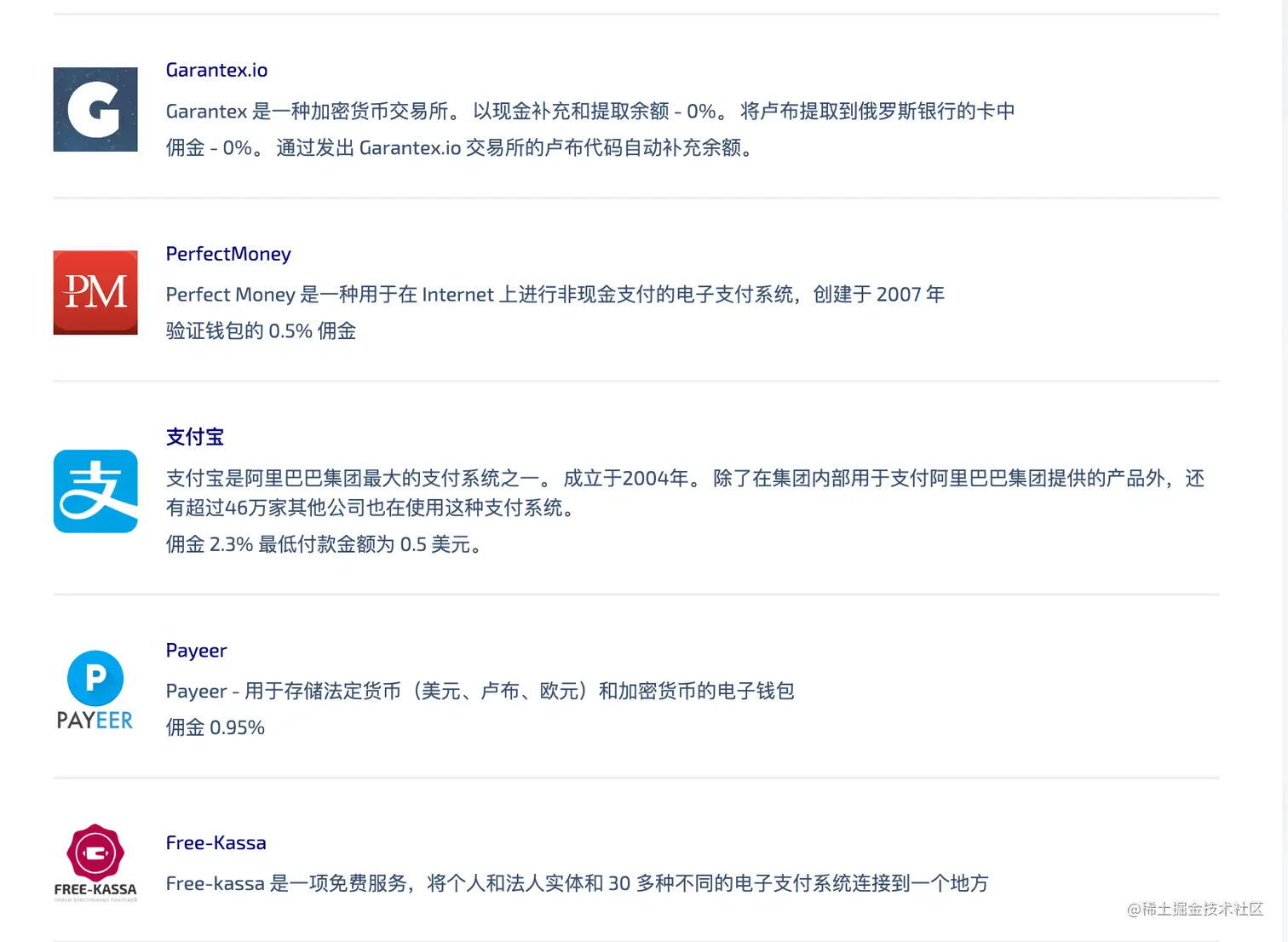The width and height of the screenshot is (1288, 942).
Task: Open the Free-Kassa title link
Action: coord(216,843)
